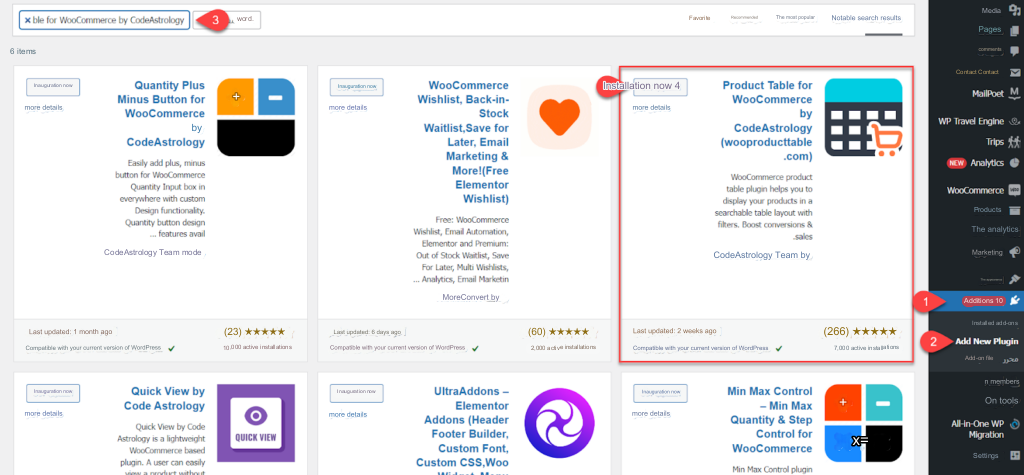The width and height of the screenshot is (1024, 475).
Task: Switch to the Favorite tab
Action: pyautogui.click(x=699, y=18)
